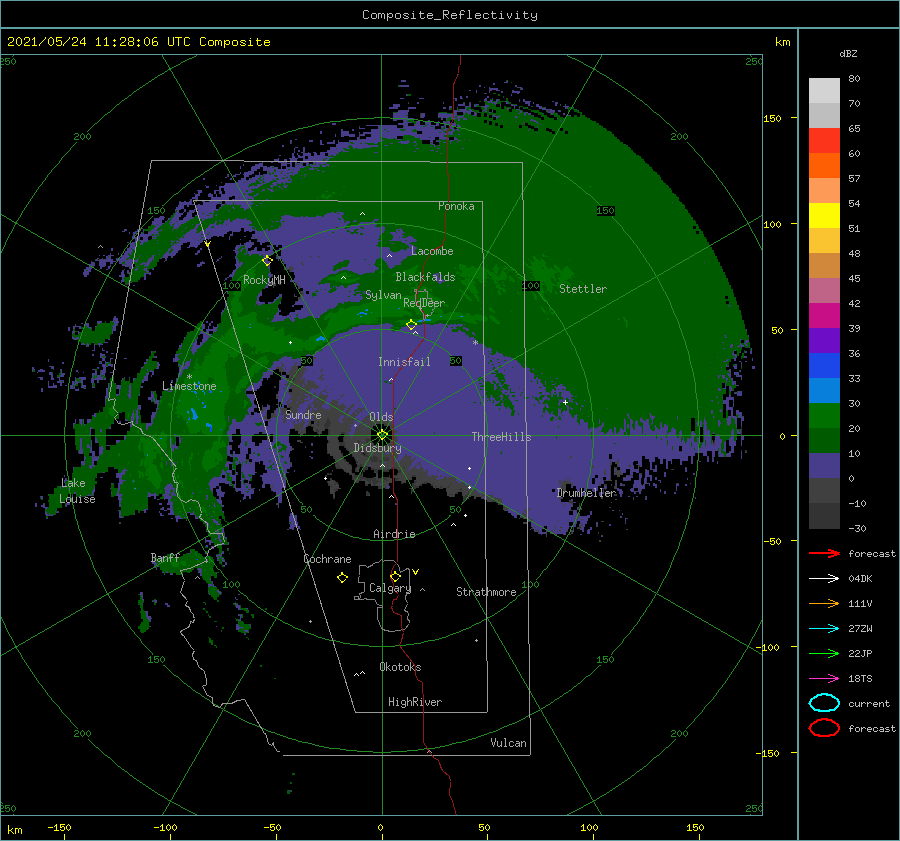The image size is (900, 841).
Task: Click the Ponoka city label
Action: (456, 206)
